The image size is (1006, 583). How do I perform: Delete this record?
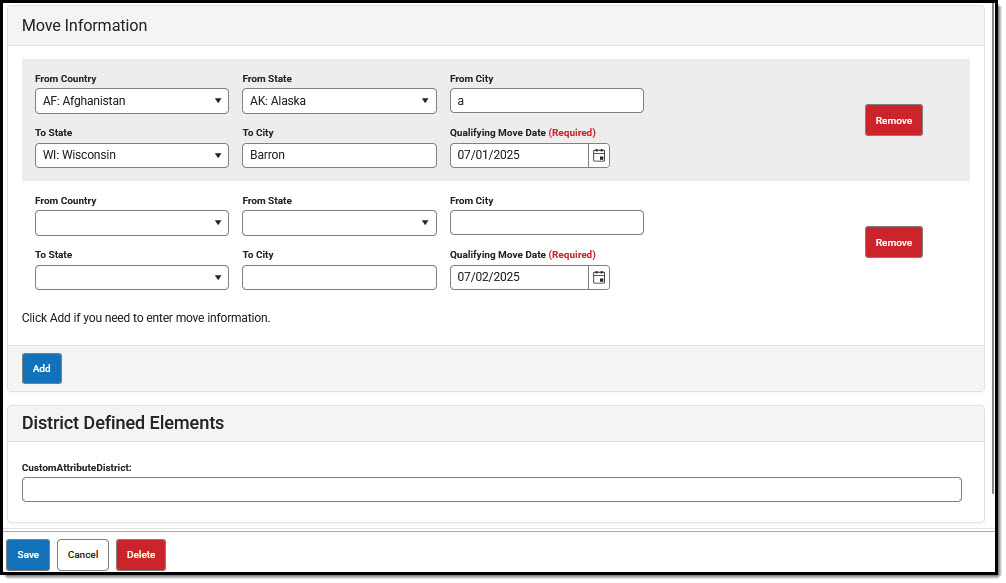140,554
